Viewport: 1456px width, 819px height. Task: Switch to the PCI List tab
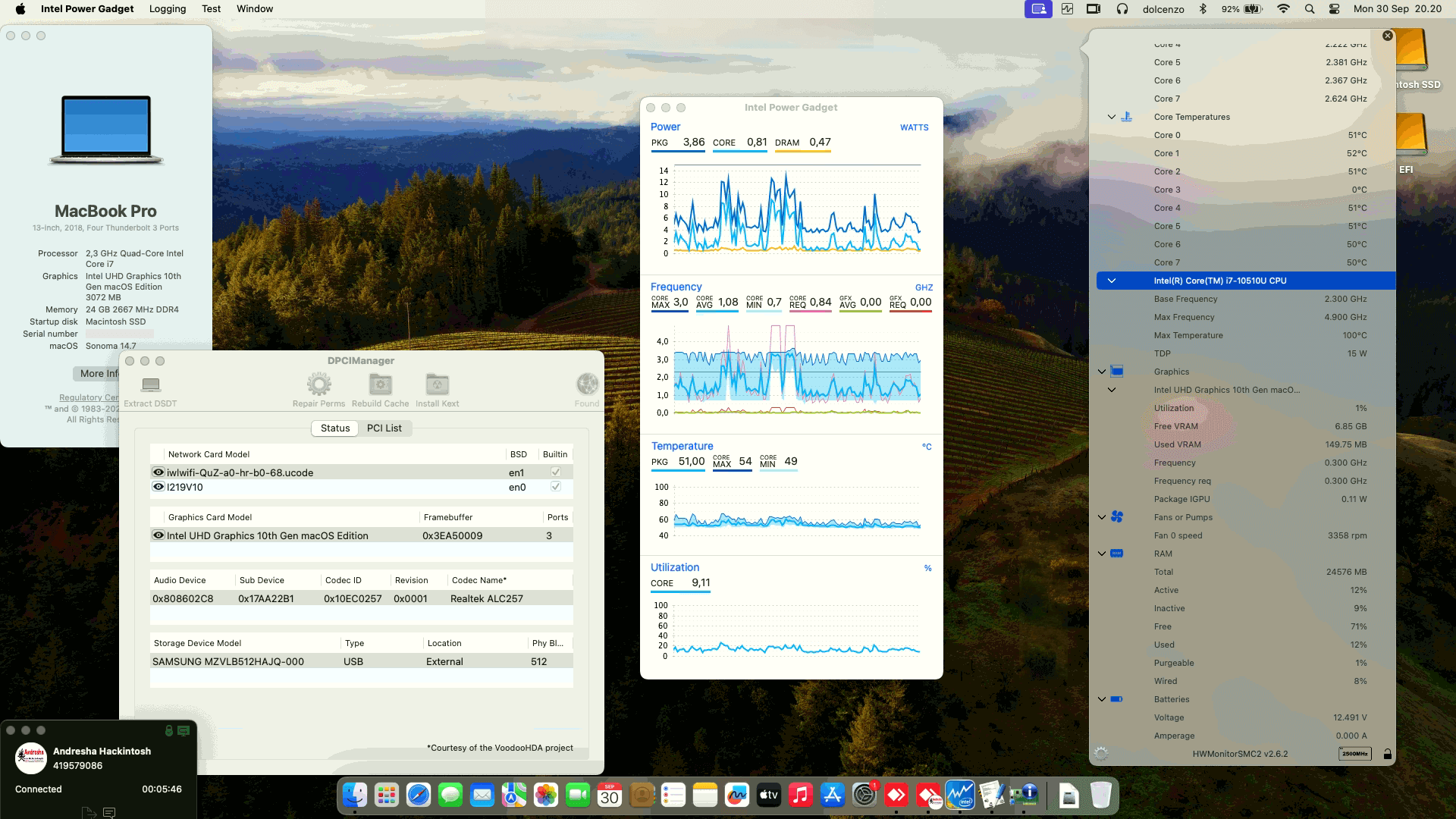click(384, 428)
